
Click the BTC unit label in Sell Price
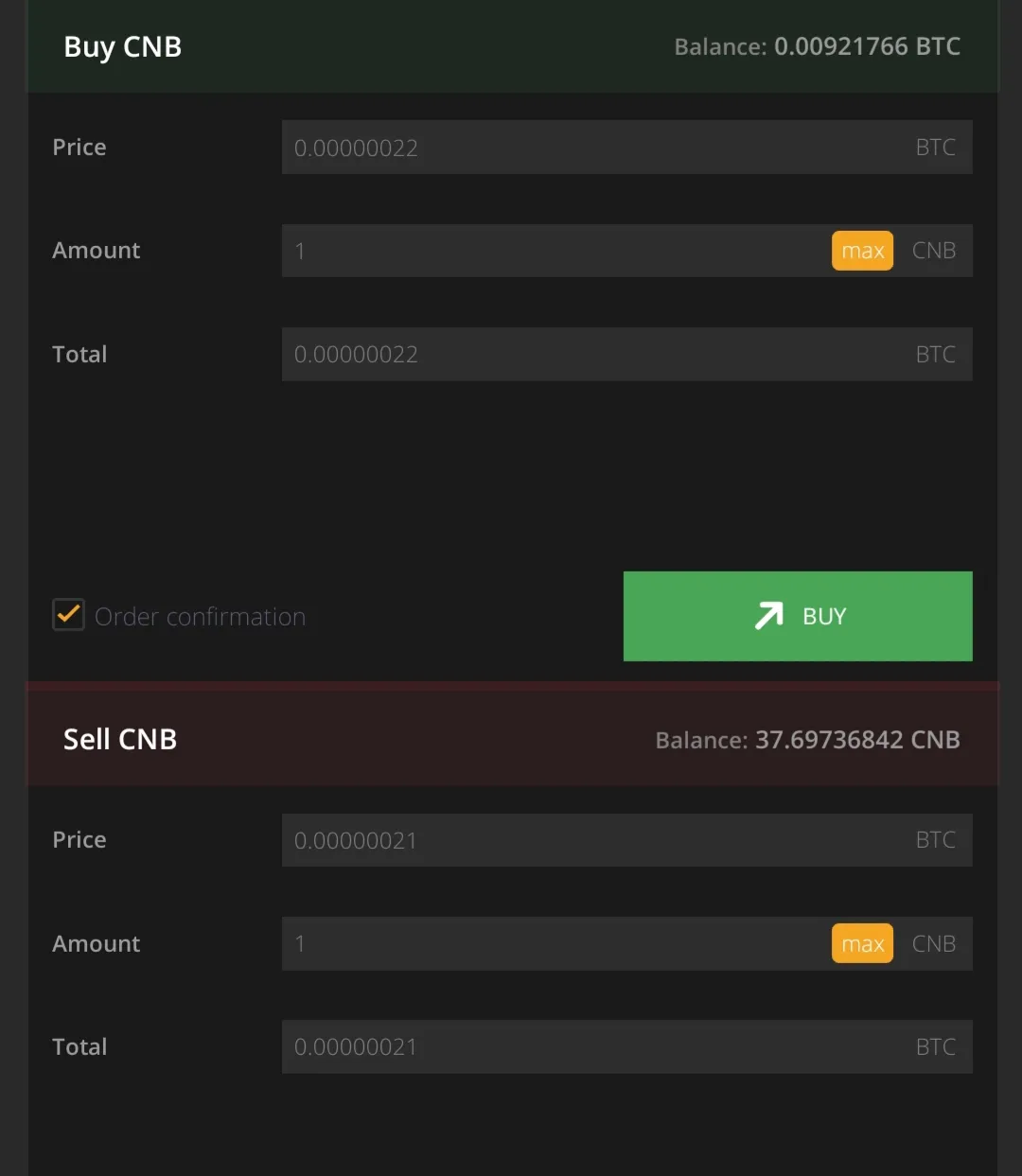(936, 839)
